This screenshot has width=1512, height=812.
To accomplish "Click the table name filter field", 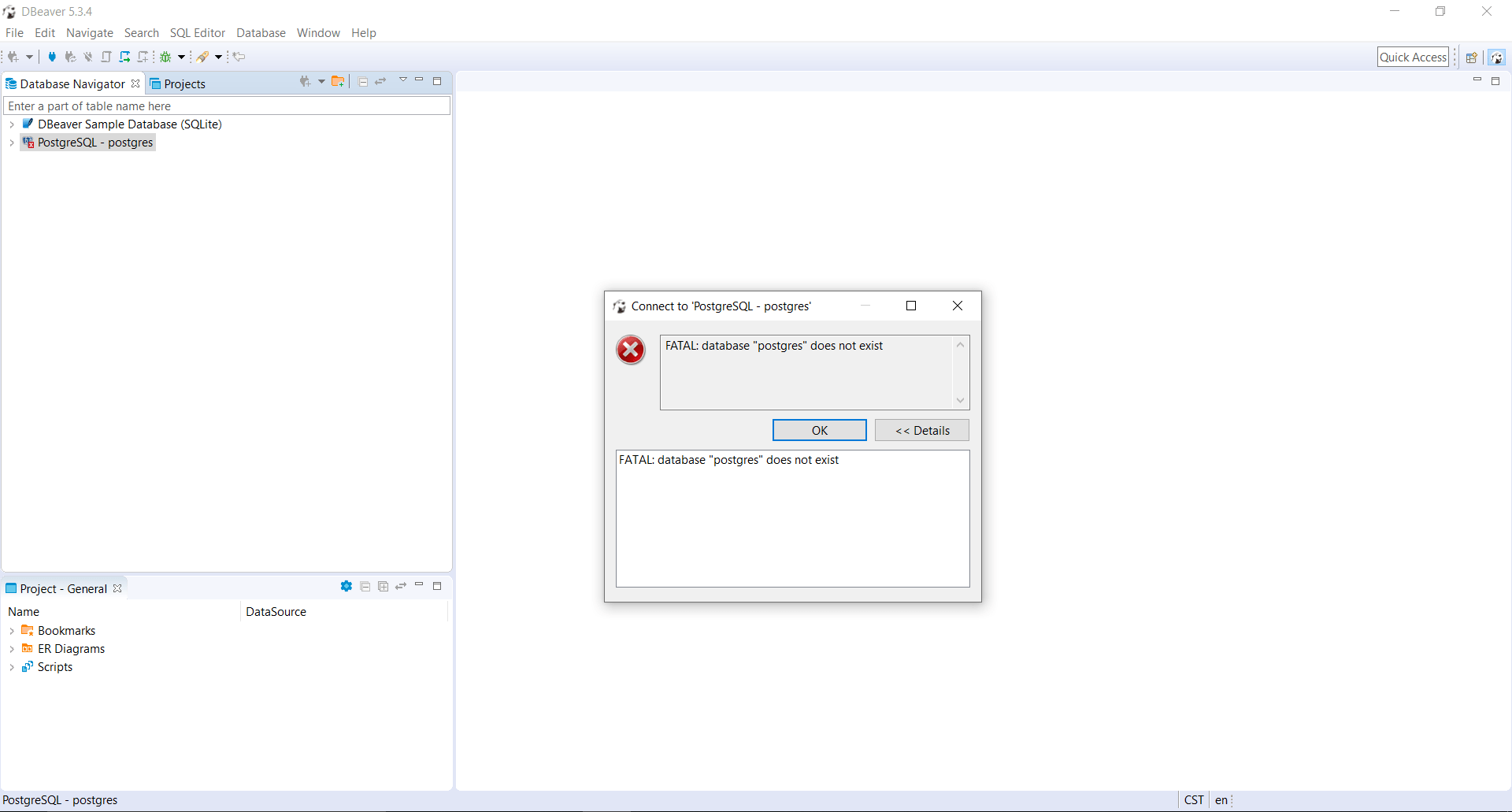I will coord(226,106).
